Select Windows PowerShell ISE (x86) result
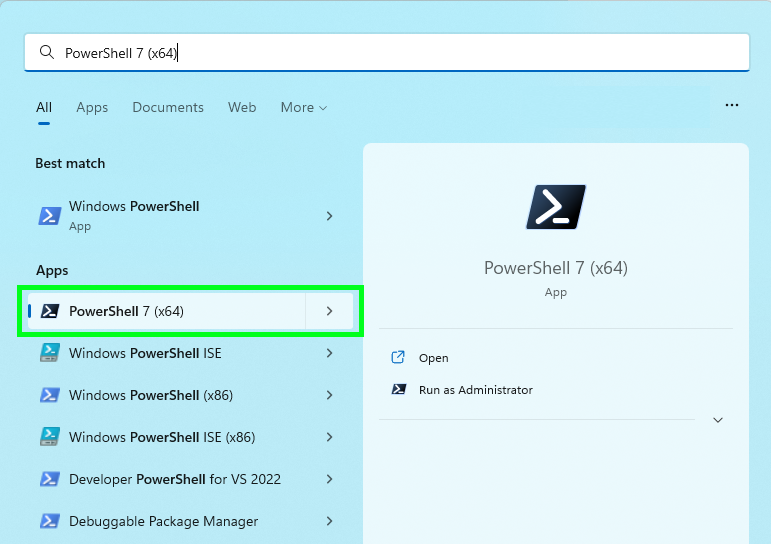This screenshot has width=771, height=544. pos(190,437)
